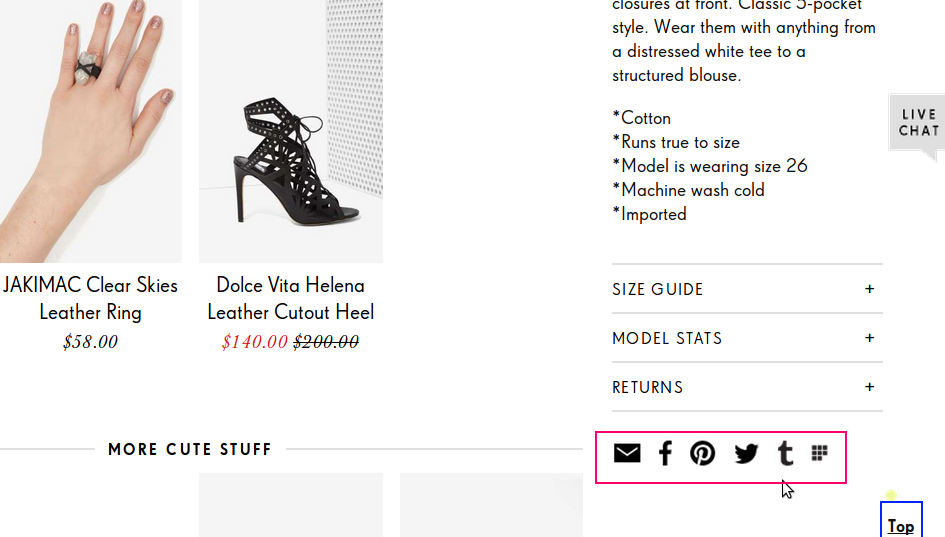Image resolution: width=945 pixels, height=537 pixels.
Task: Open the Live Chat widget
Action: coord(917,123)
